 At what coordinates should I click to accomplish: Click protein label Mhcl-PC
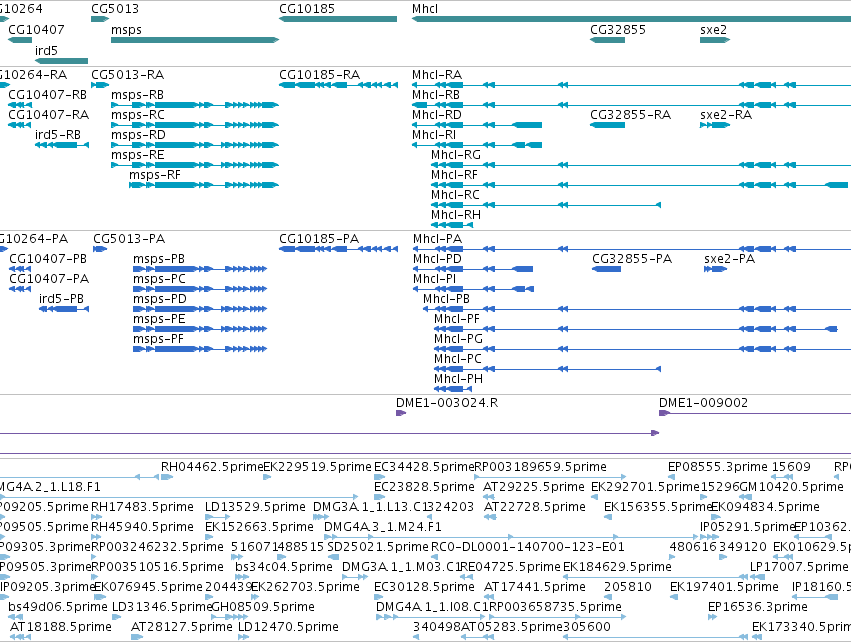click(x=458, y=359)
